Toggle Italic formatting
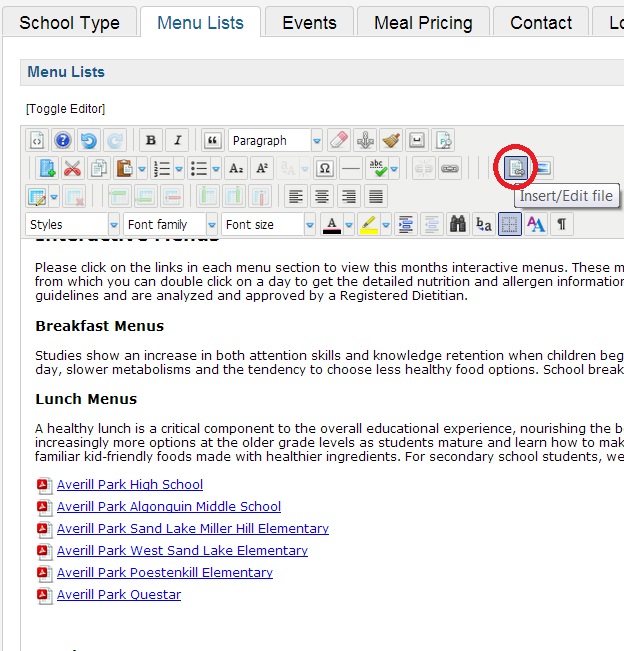 coord(177,141)
